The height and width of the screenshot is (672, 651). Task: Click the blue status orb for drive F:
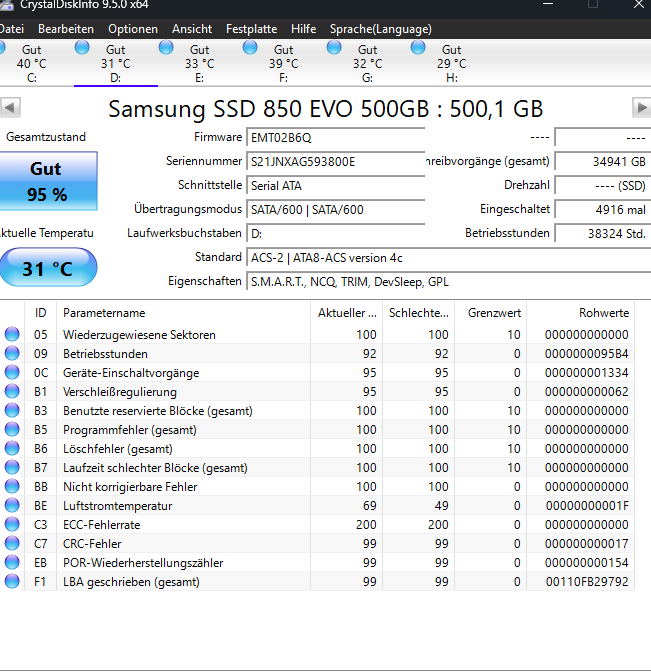pyautogui.click(x=250, y=47)
